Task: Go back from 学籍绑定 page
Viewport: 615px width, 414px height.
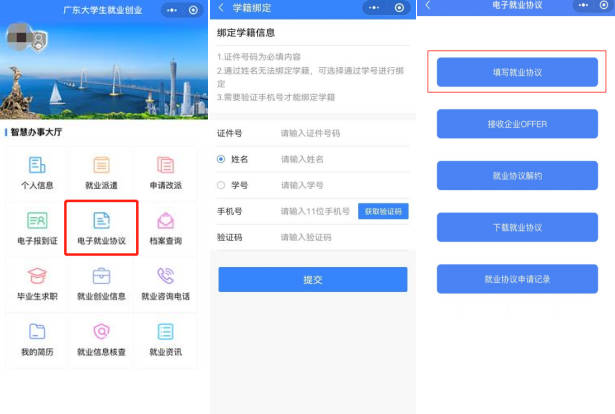Action: pyautogui.click(x=221, y=8)
